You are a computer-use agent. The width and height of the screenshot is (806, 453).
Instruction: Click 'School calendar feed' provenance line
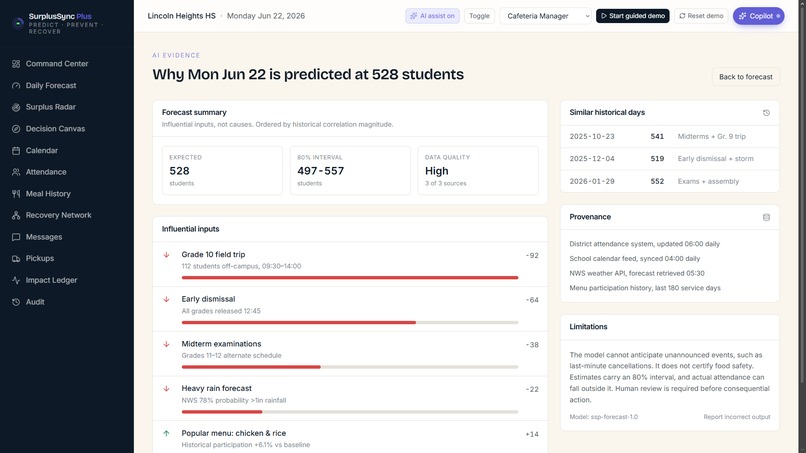click(635, 259)
